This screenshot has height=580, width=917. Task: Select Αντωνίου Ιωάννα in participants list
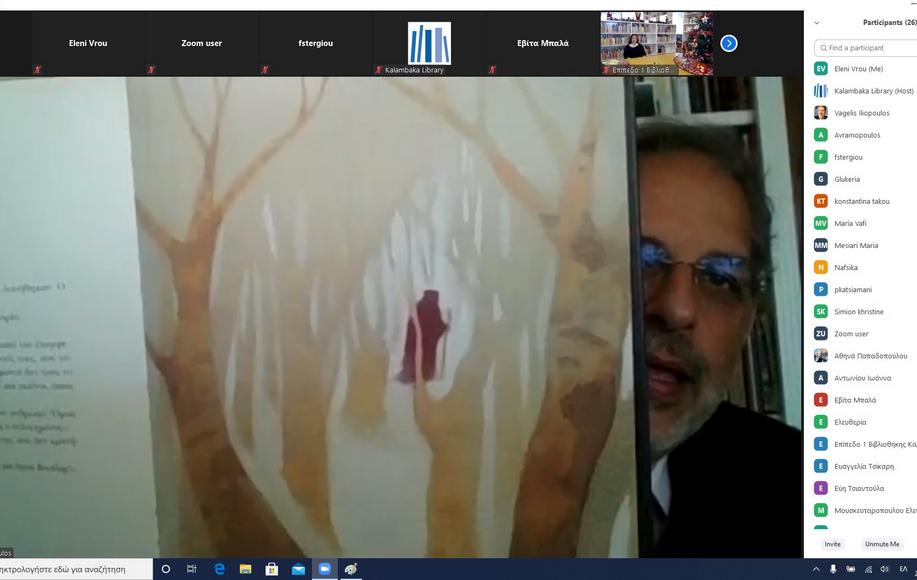[x=865, y=378]
